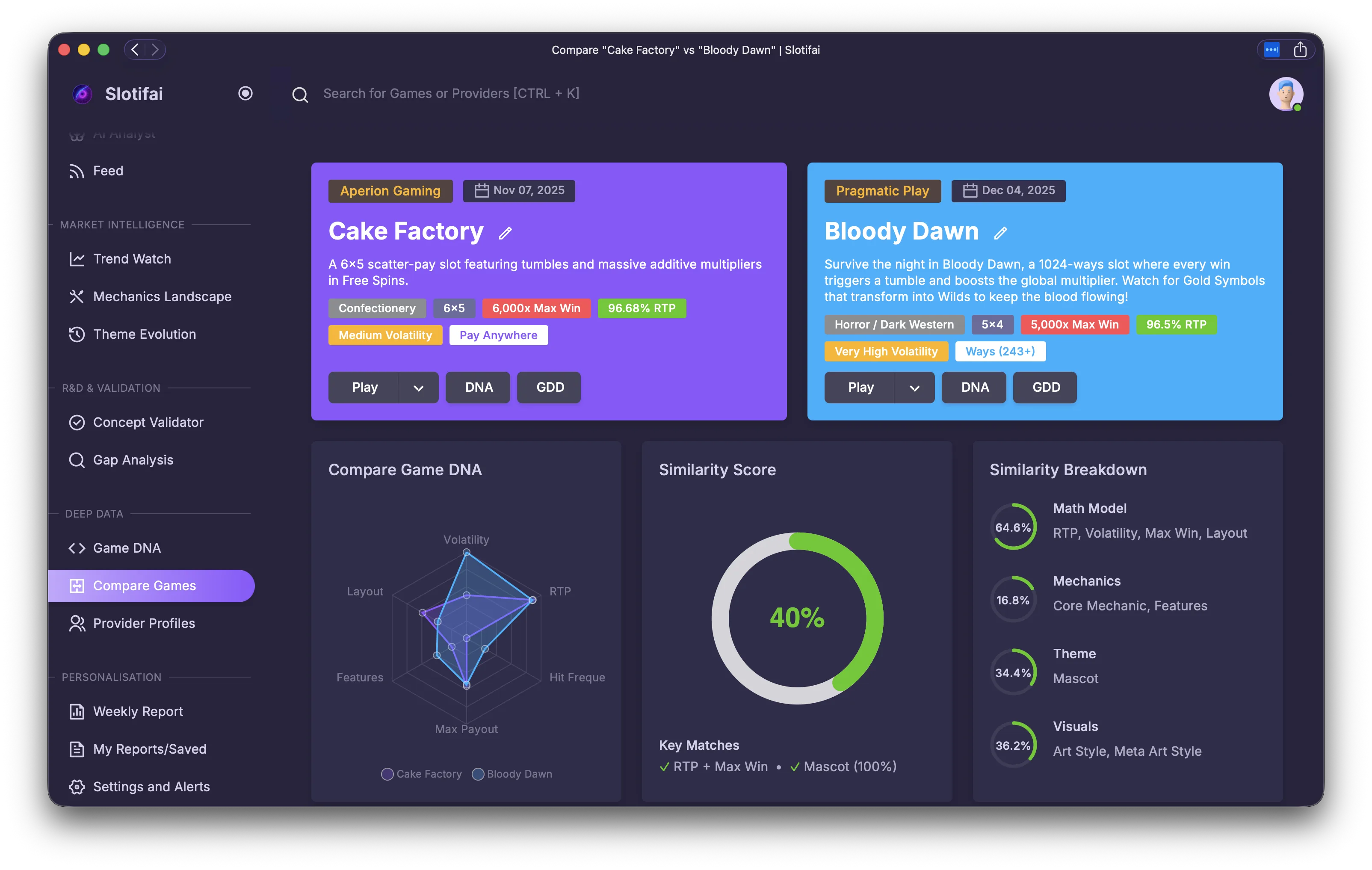Open Cake Factory DNA
Viewport: 1372px width, 870px height.
[479, 388]
